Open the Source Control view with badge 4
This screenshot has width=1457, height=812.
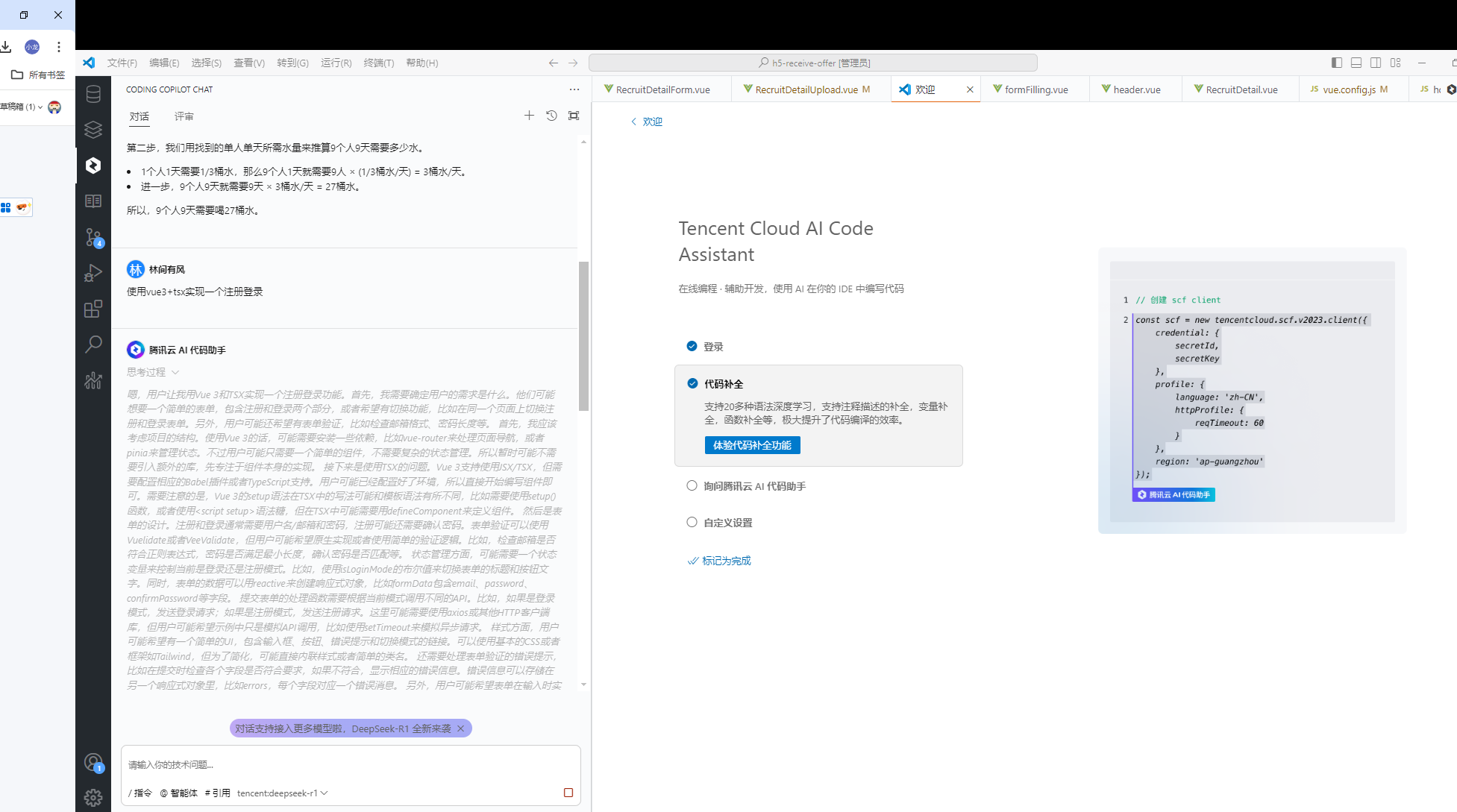point(93,236)
